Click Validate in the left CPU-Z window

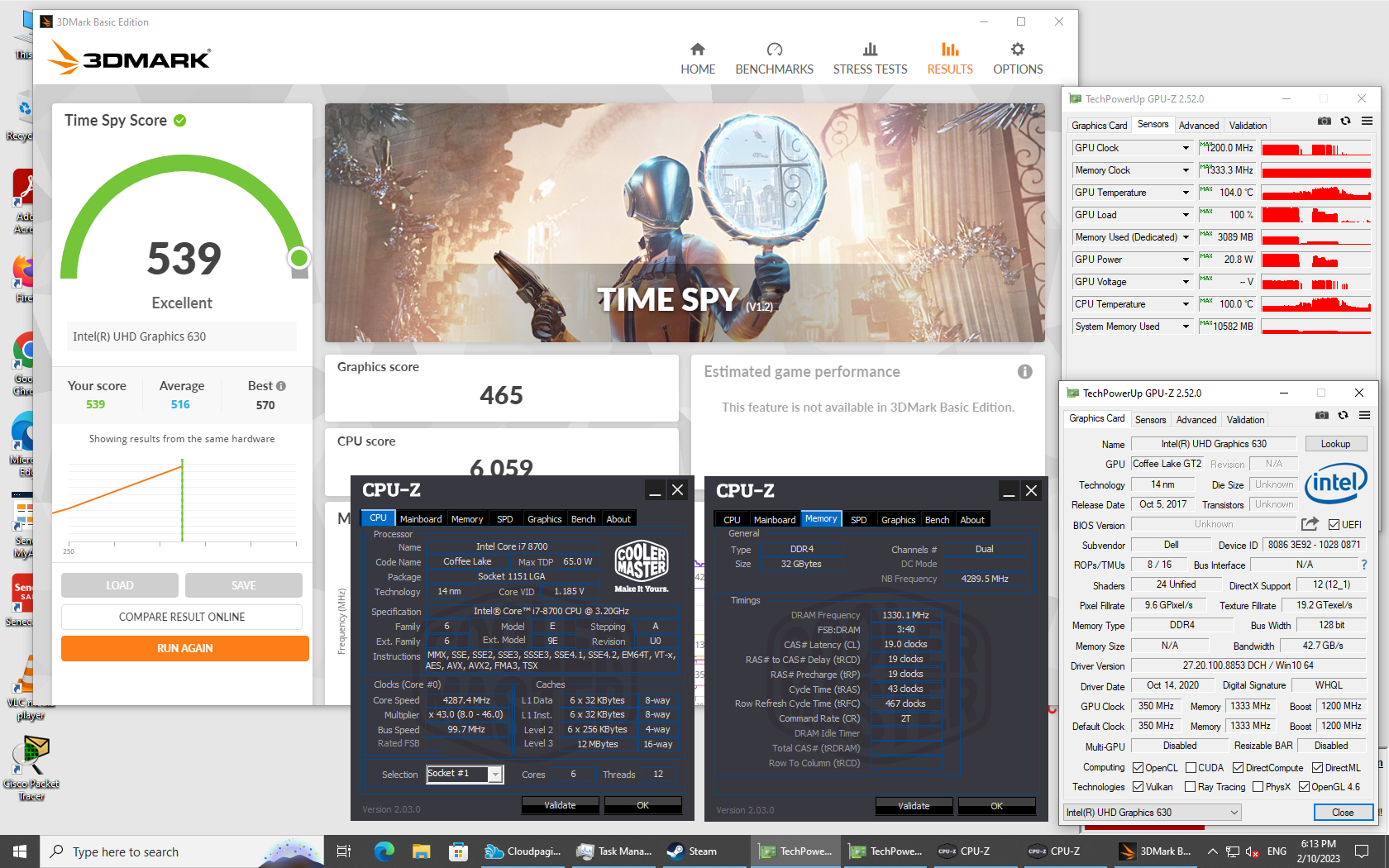560,805
